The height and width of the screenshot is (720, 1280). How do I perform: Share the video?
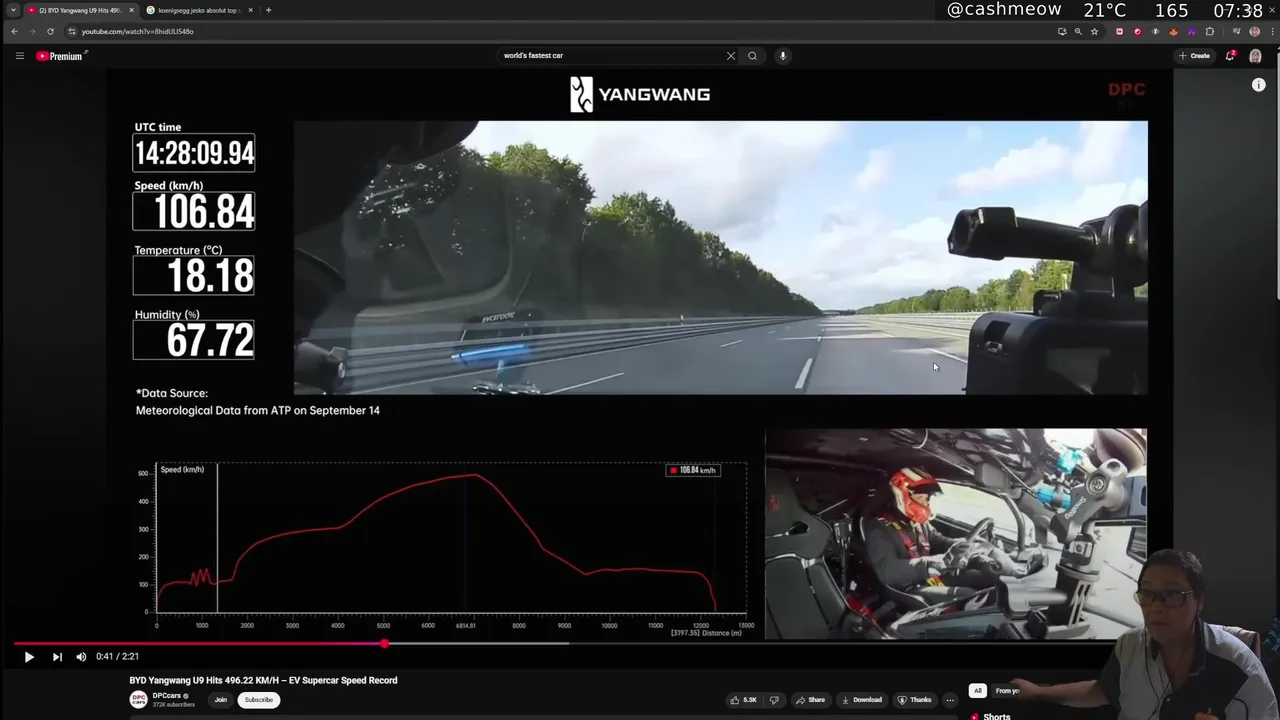pyautogui.click(x=810, y=700)
